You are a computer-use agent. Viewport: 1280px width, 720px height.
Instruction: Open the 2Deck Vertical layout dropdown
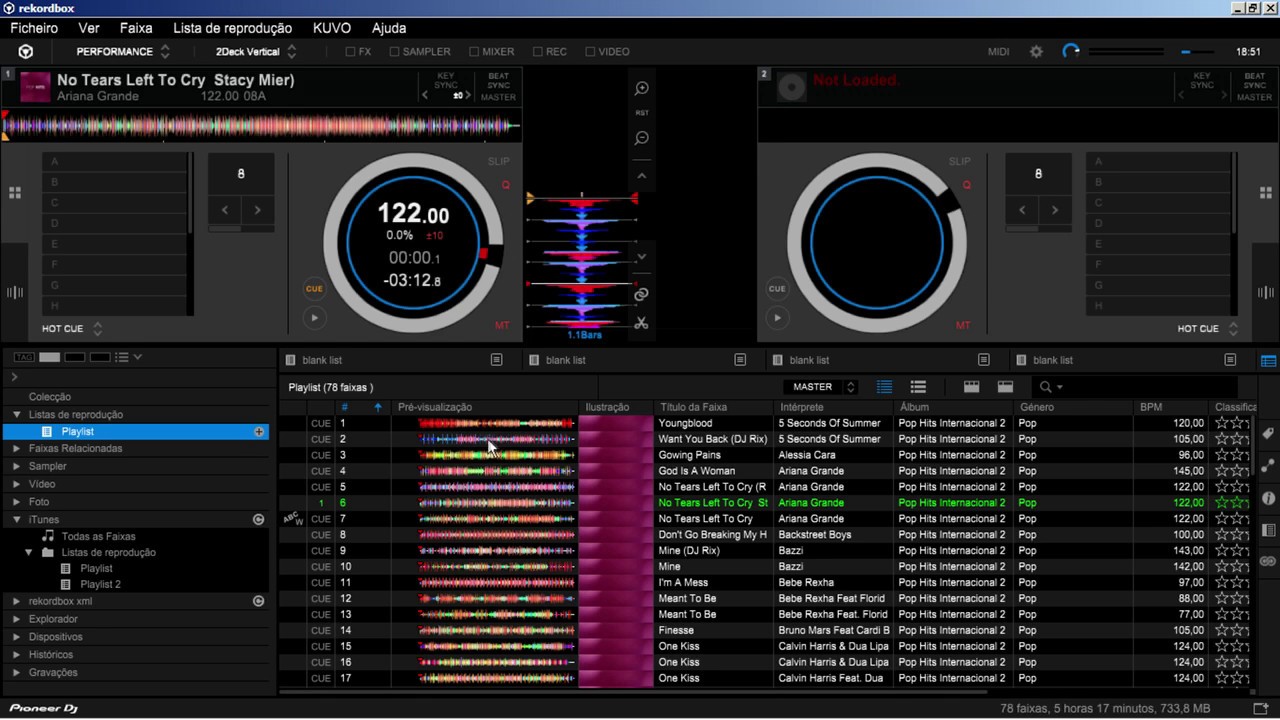pyautogui.click(x=256, y=52)
